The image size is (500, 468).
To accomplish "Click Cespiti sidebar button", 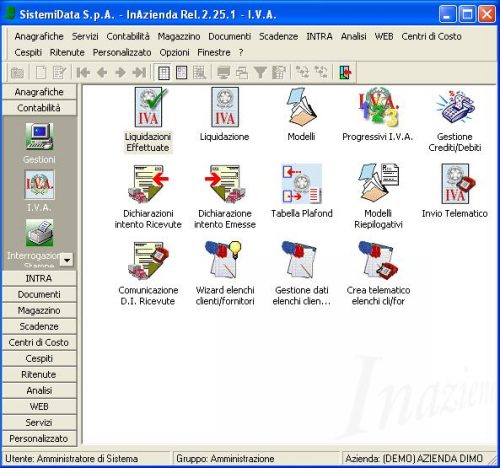I will pyautogui.click(x=39, y=358).
